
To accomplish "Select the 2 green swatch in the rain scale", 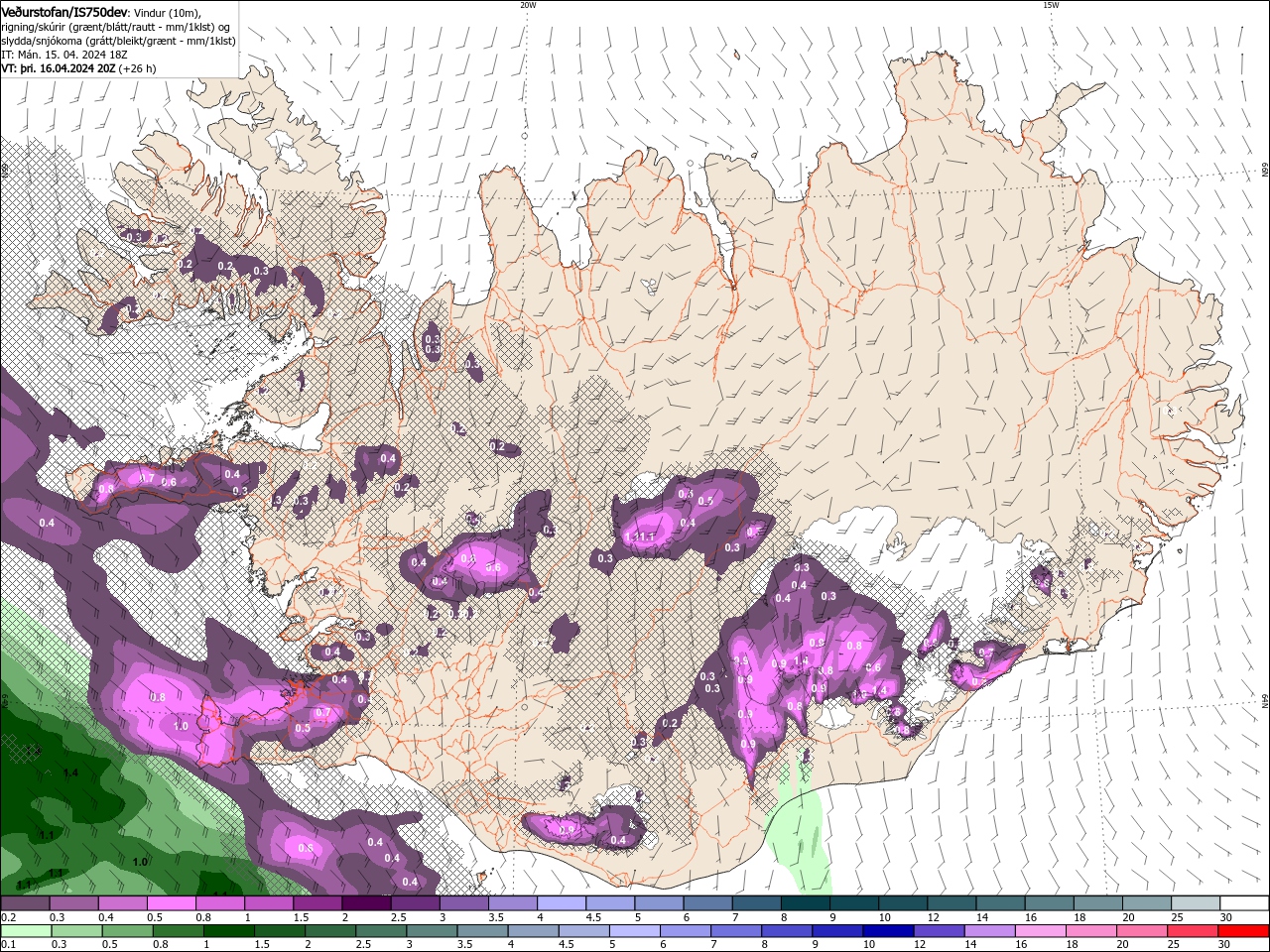I will [x=329, y=931].
